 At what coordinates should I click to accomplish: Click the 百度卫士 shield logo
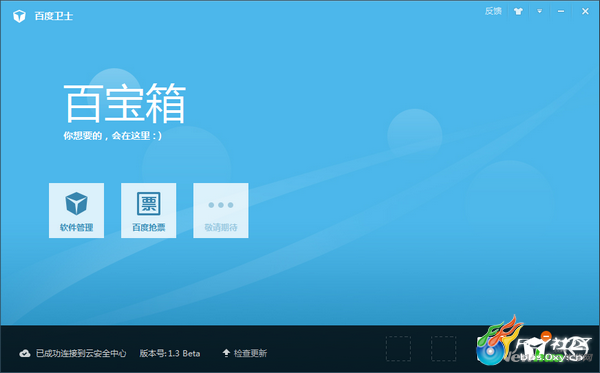point(19,16)
